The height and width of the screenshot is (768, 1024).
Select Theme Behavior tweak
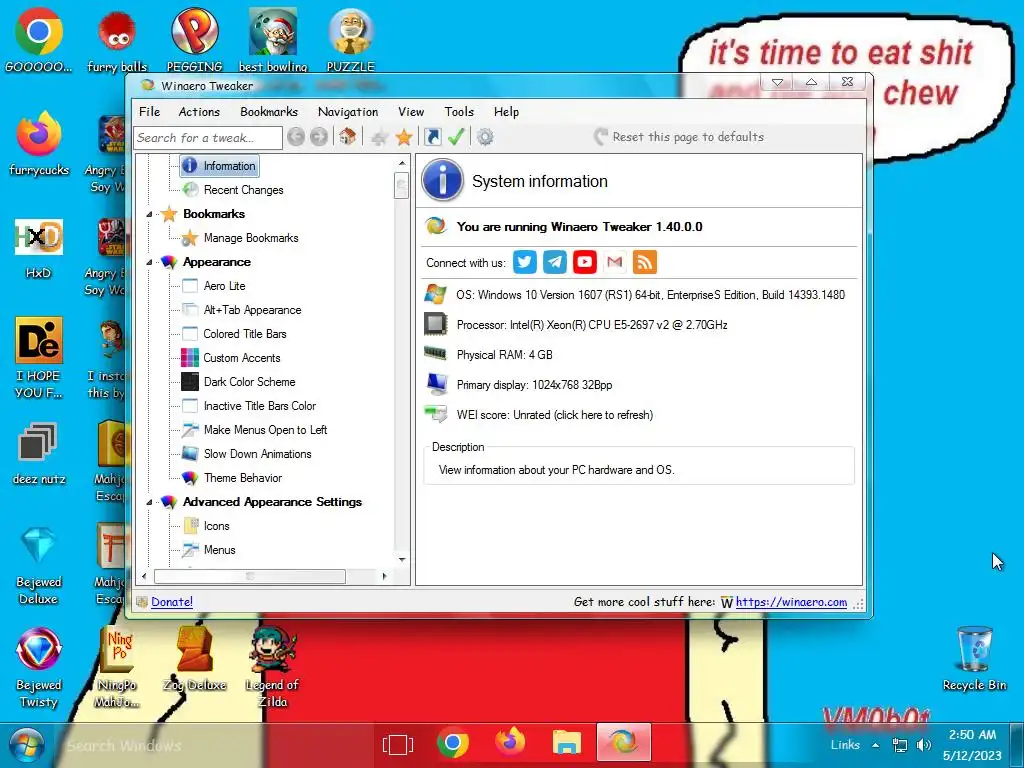[x=242, y=478]
